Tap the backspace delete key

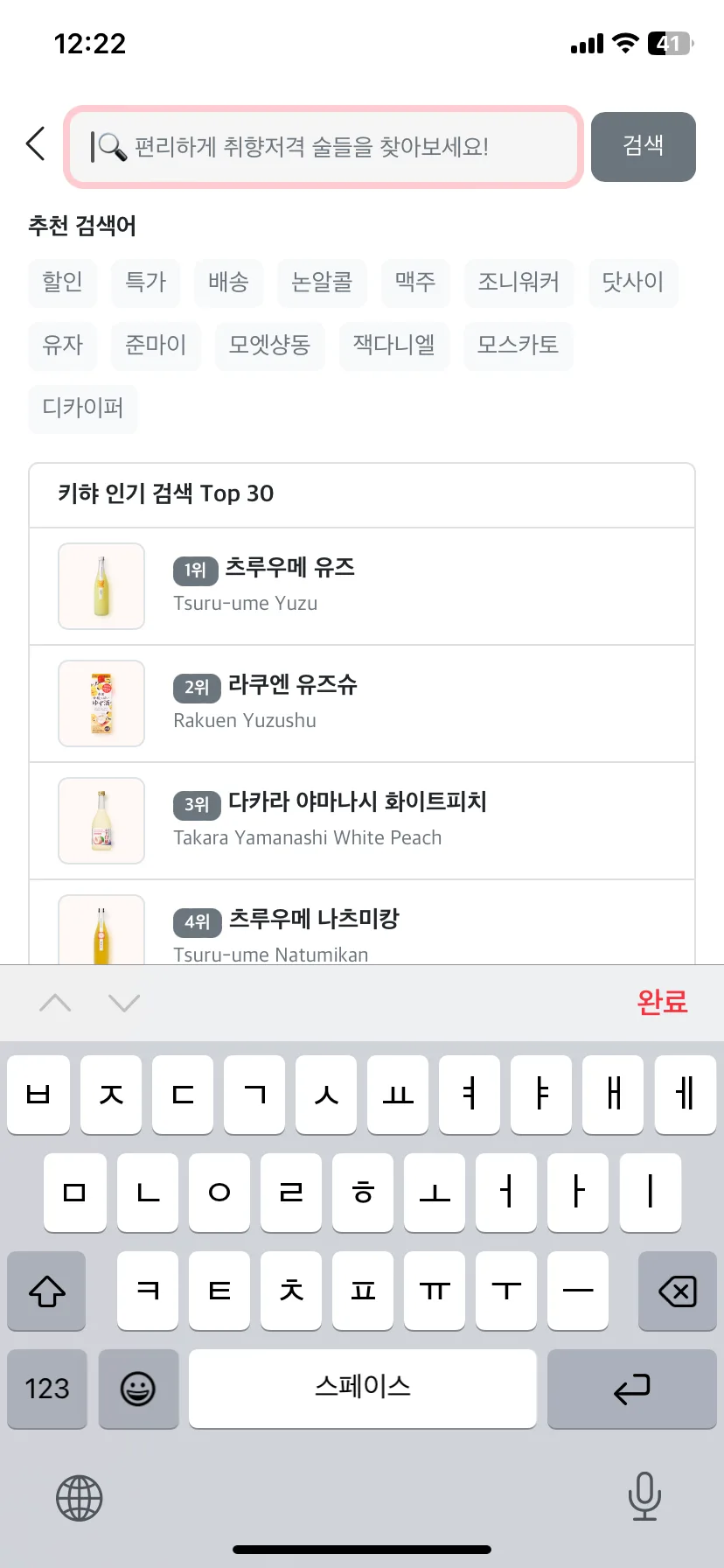pyautogui.click(x=678, y=1291)
